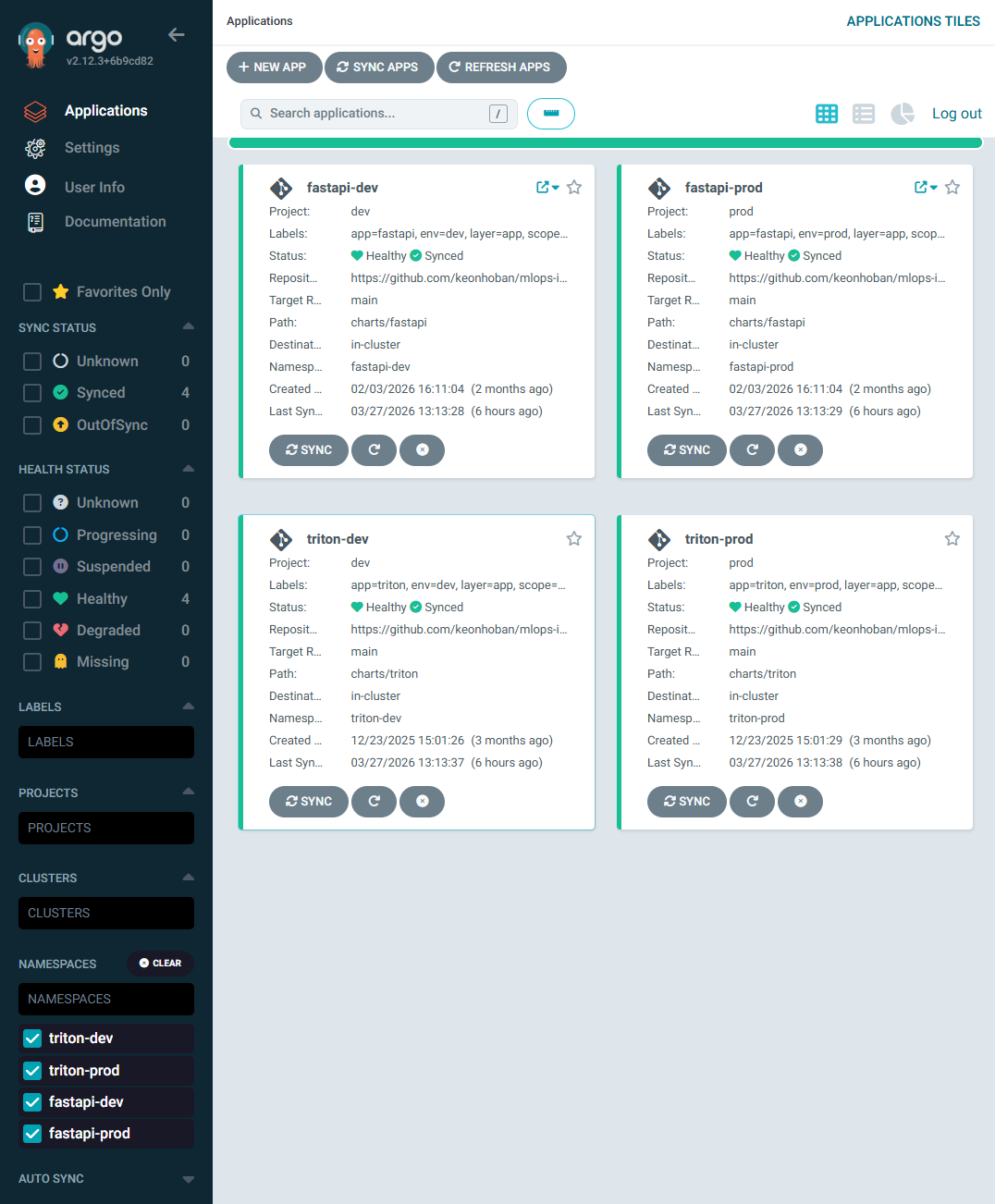The height and width of the screenshot is (1204, 995).
Task: Go to the Documentation page
Action: (x=115, y=221)
